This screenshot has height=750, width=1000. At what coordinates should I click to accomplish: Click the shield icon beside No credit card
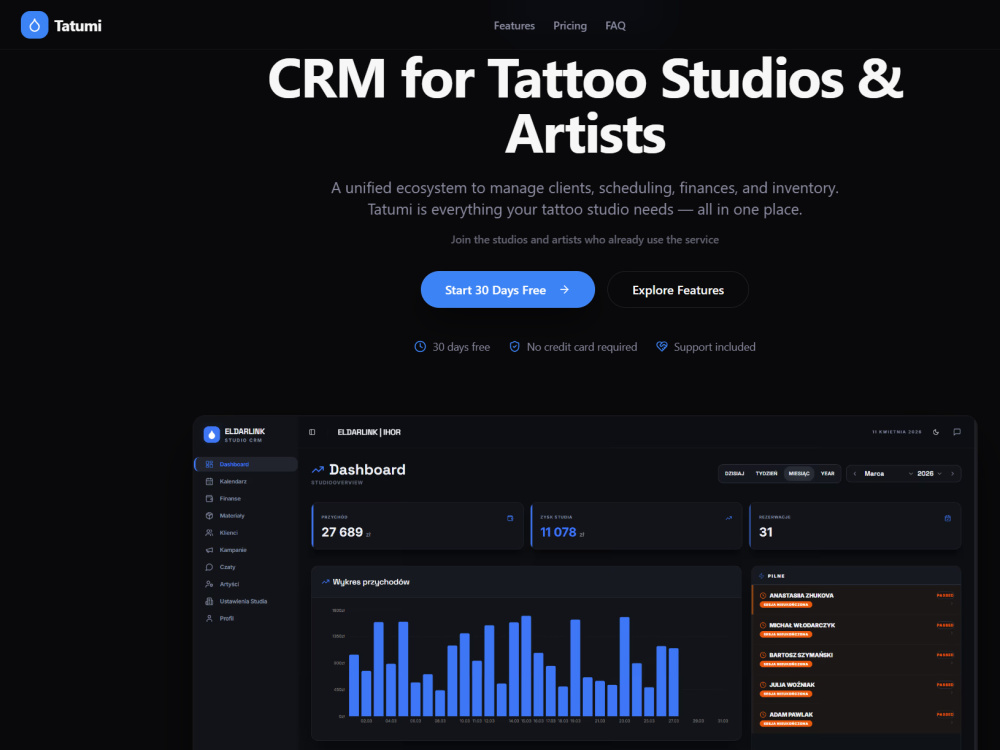point(514,346)
